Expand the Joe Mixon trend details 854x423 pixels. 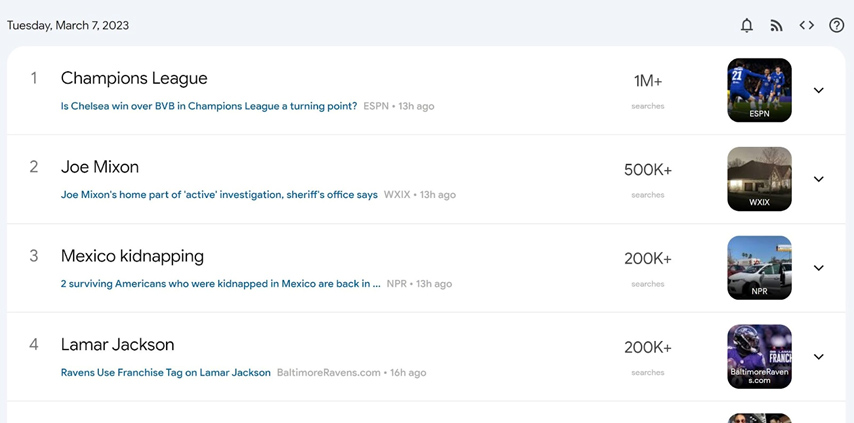pyautogui.click(x=818, y=179)
